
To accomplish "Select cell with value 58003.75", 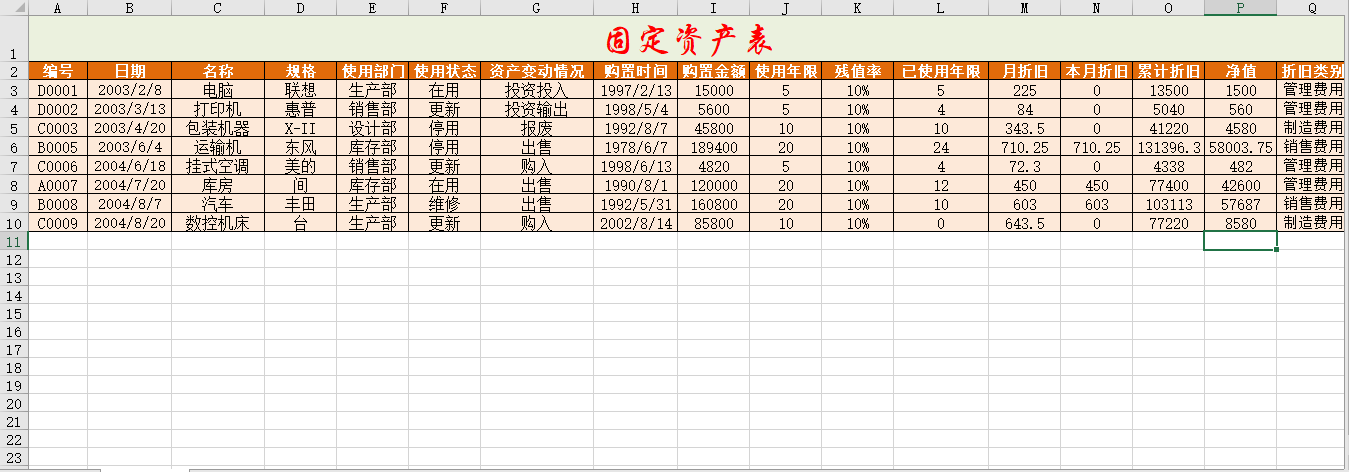I will tap(1240, 147).
